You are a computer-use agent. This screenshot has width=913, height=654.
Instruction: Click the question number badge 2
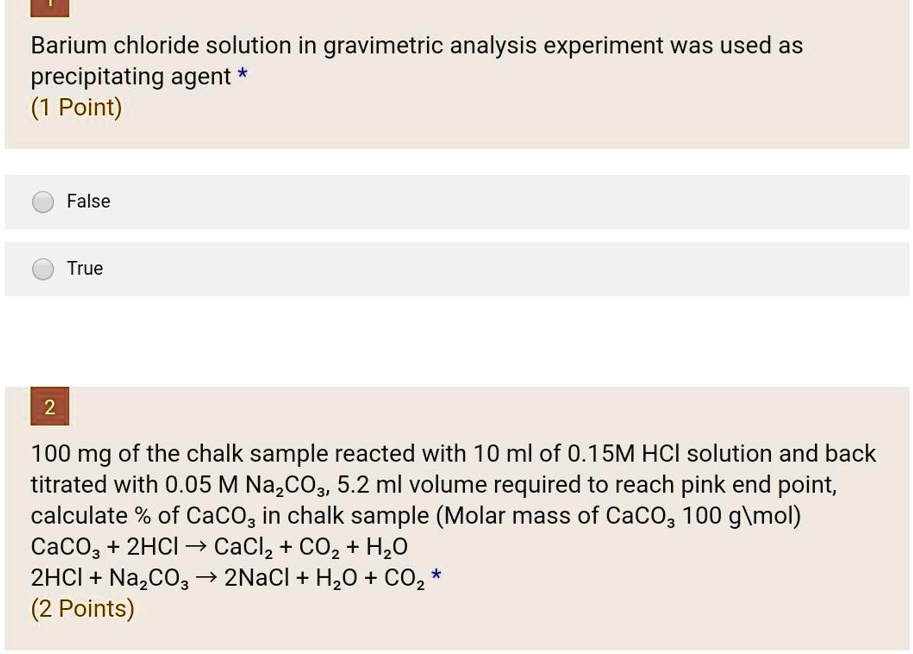click(x=49, y=406)
